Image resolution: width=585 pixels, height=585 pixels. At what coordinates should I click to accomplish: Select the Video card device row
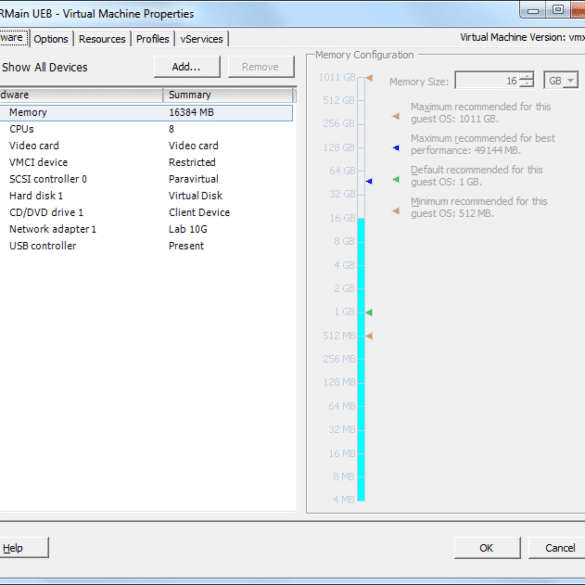[x=146, y=146]
